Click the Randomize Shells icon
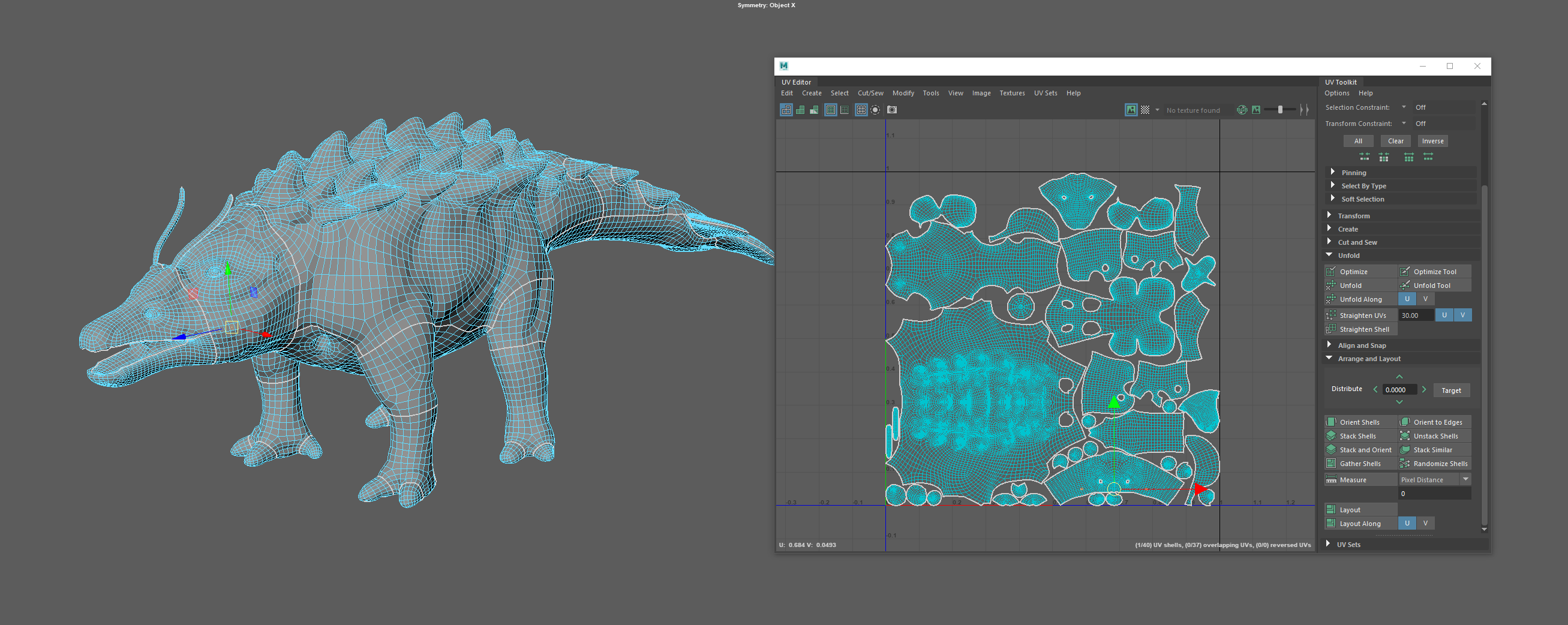Viewport: 1568px width, 625px height. coord(1405,464)
